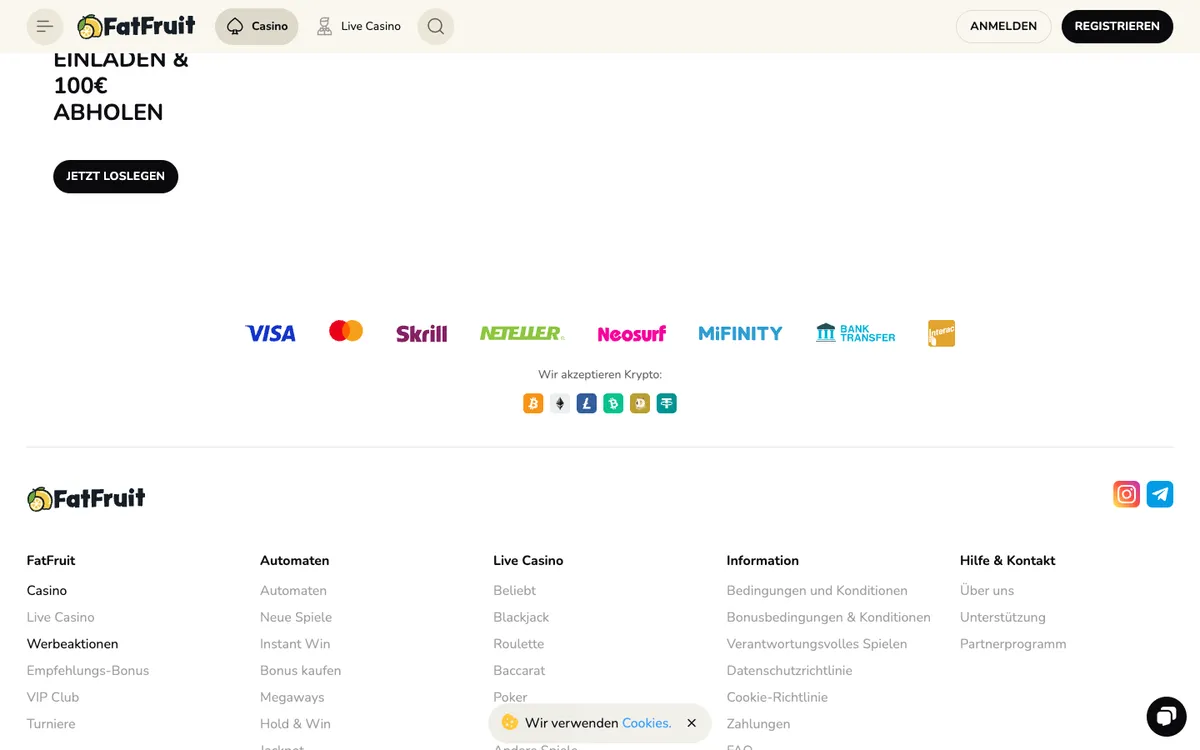Click the Neteller payment logo
This screenshot has height=750, width=1200.
tap(522, 333)
